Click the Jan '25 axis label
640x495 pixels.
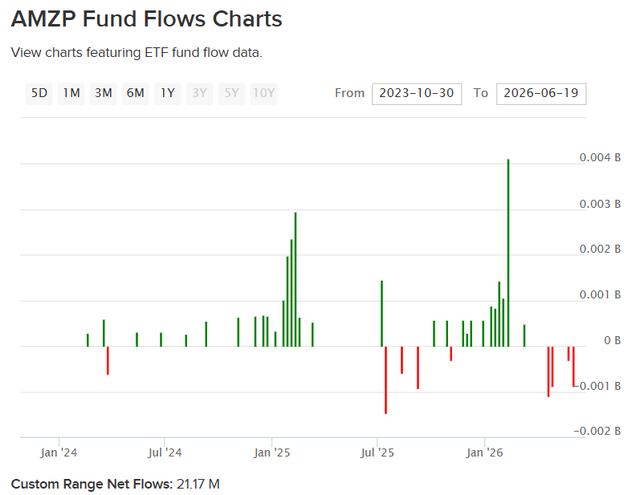point(272,453)
